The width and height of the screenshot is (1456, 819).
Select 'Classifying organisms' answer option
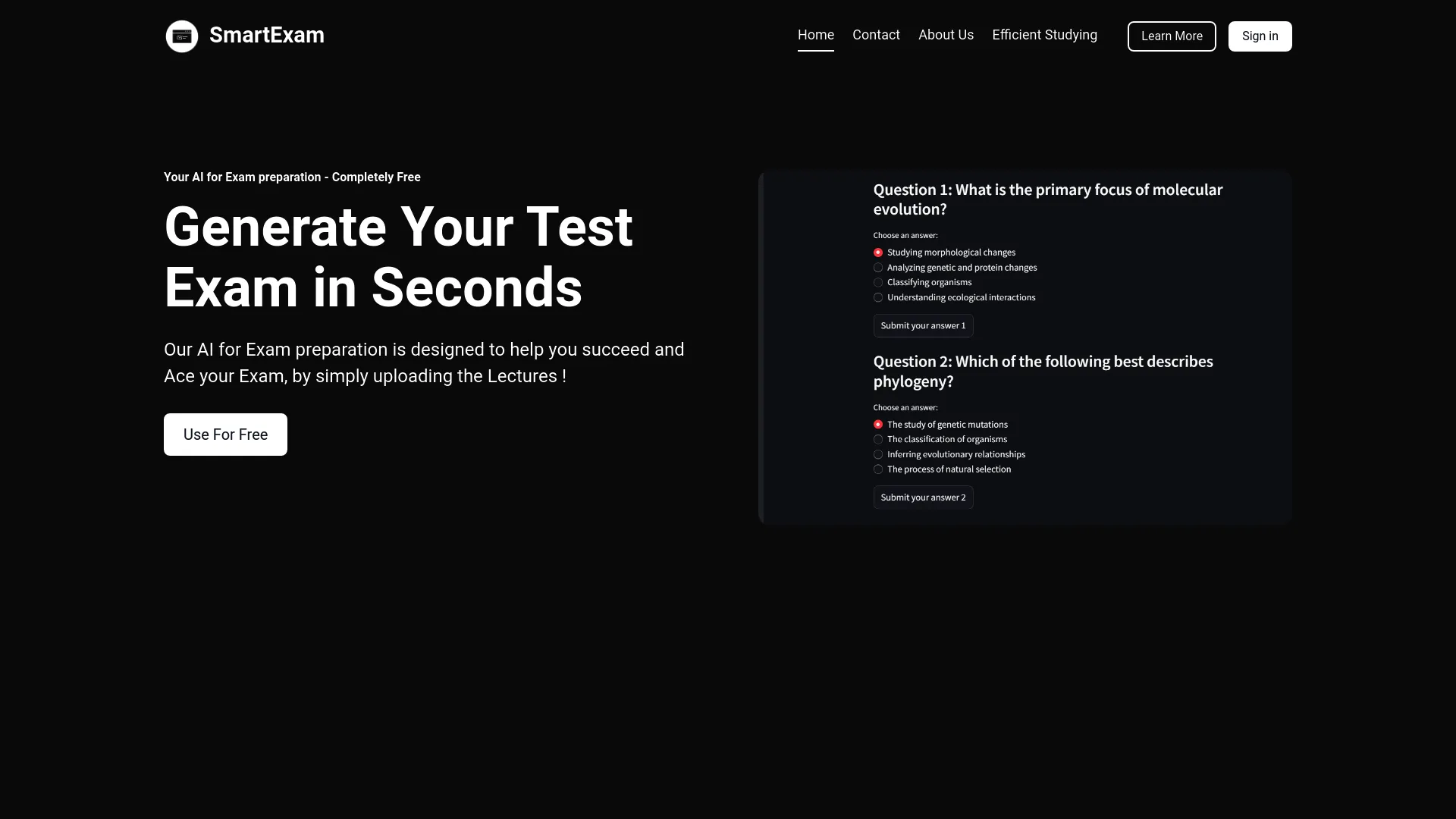click(878, 282)
